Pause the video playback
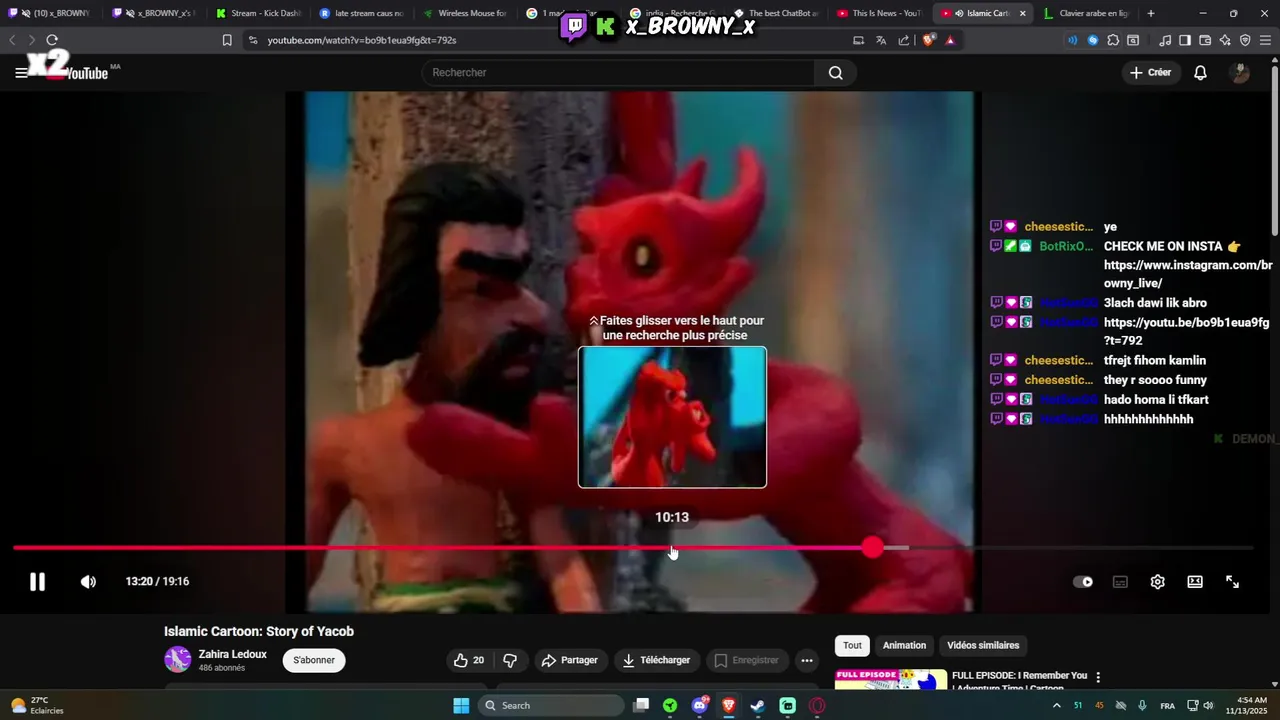This screenshot has width=1280, height=720. (x=37, y=582)
